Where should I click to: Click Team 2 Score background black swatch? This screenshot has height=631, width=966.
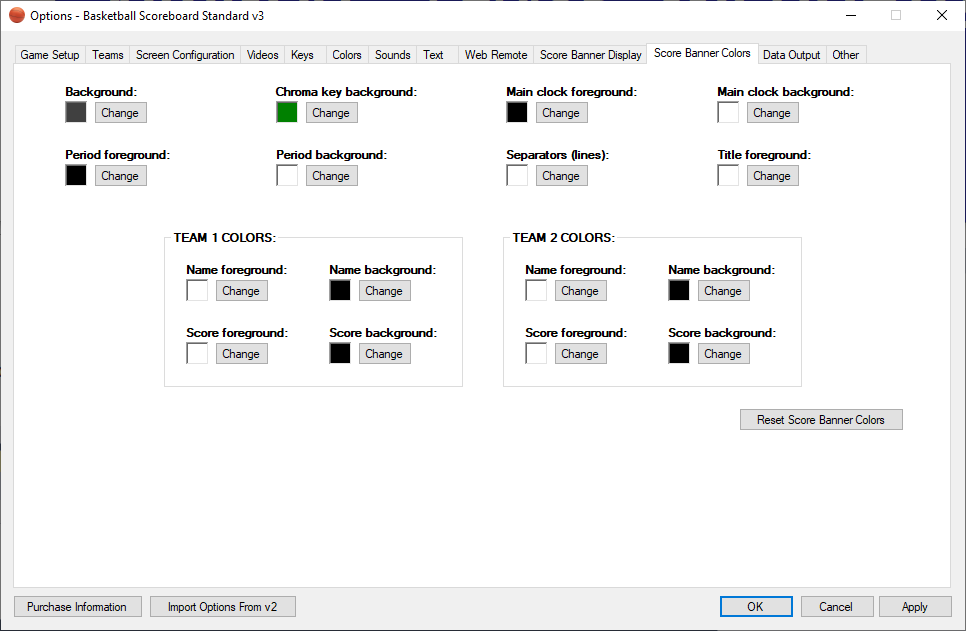click(679, 354)
